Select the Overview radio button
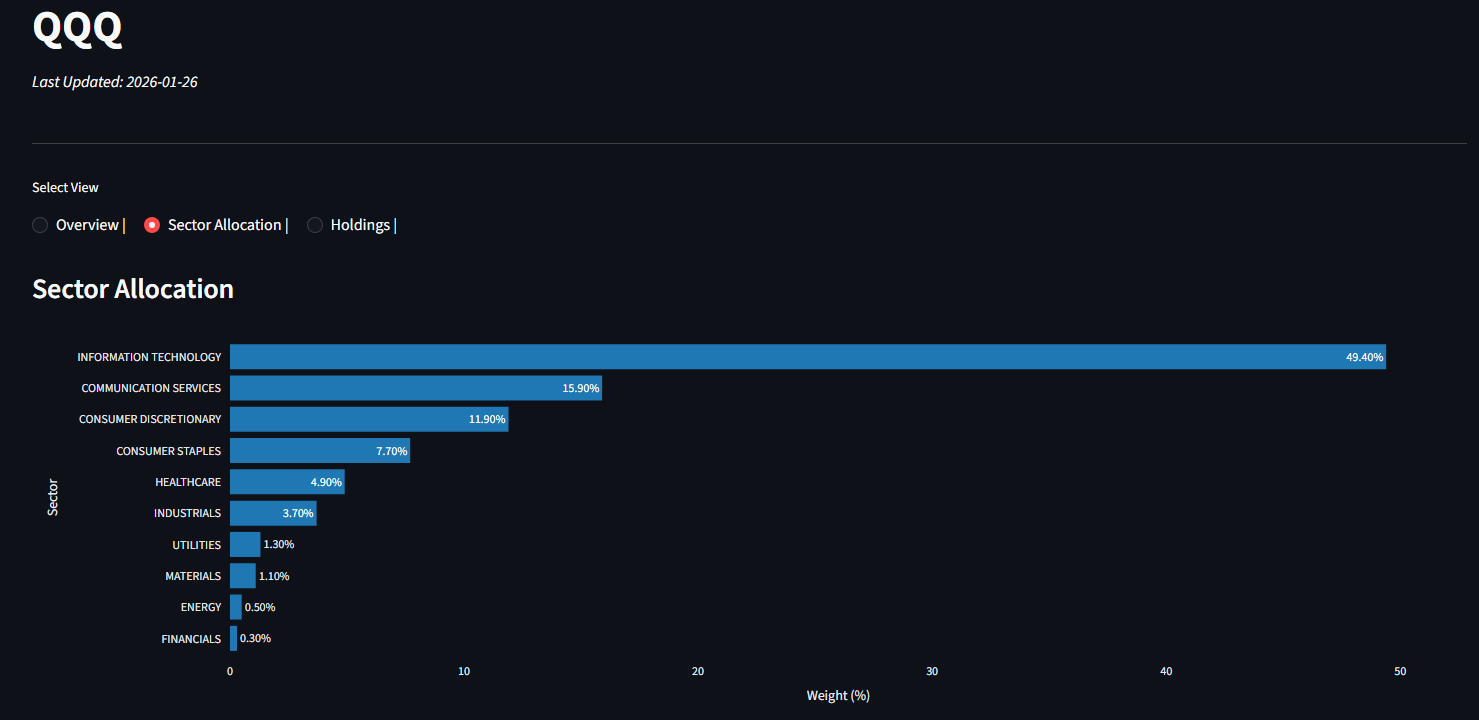The height and width of the screenshot is (720, 1479). (39, 224)
